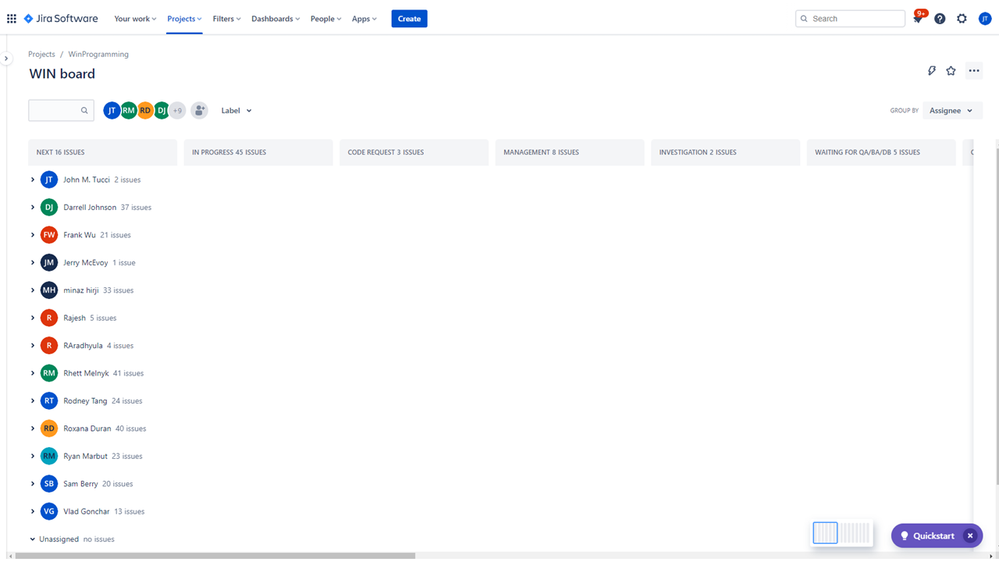Click Frank Wu's FW avatar
The width and height of the screenshot is (999, 562).
coord(49,234)
